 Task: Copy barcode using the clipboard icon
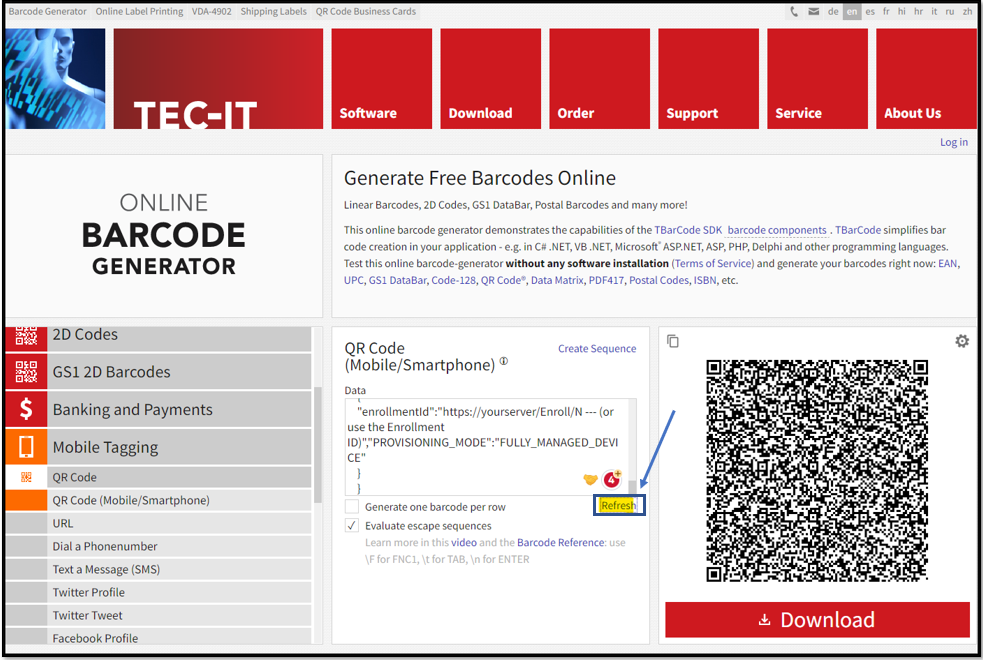click(673, 341)
